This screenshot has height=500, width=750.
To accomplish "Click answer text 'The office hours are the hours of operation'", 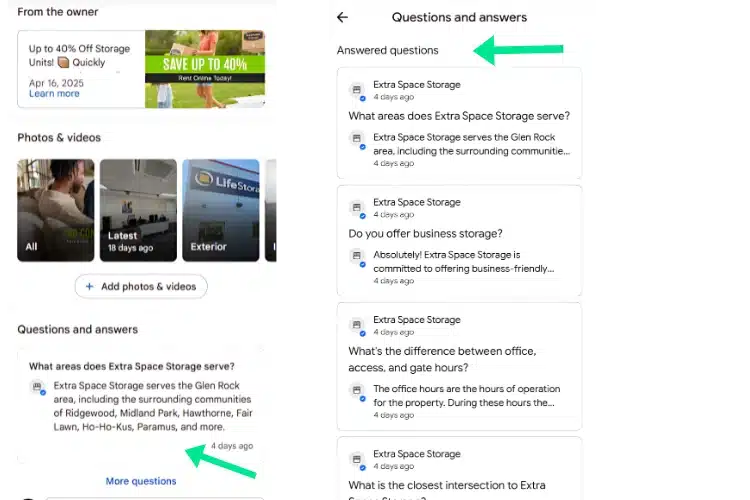I will click(466, 396).
